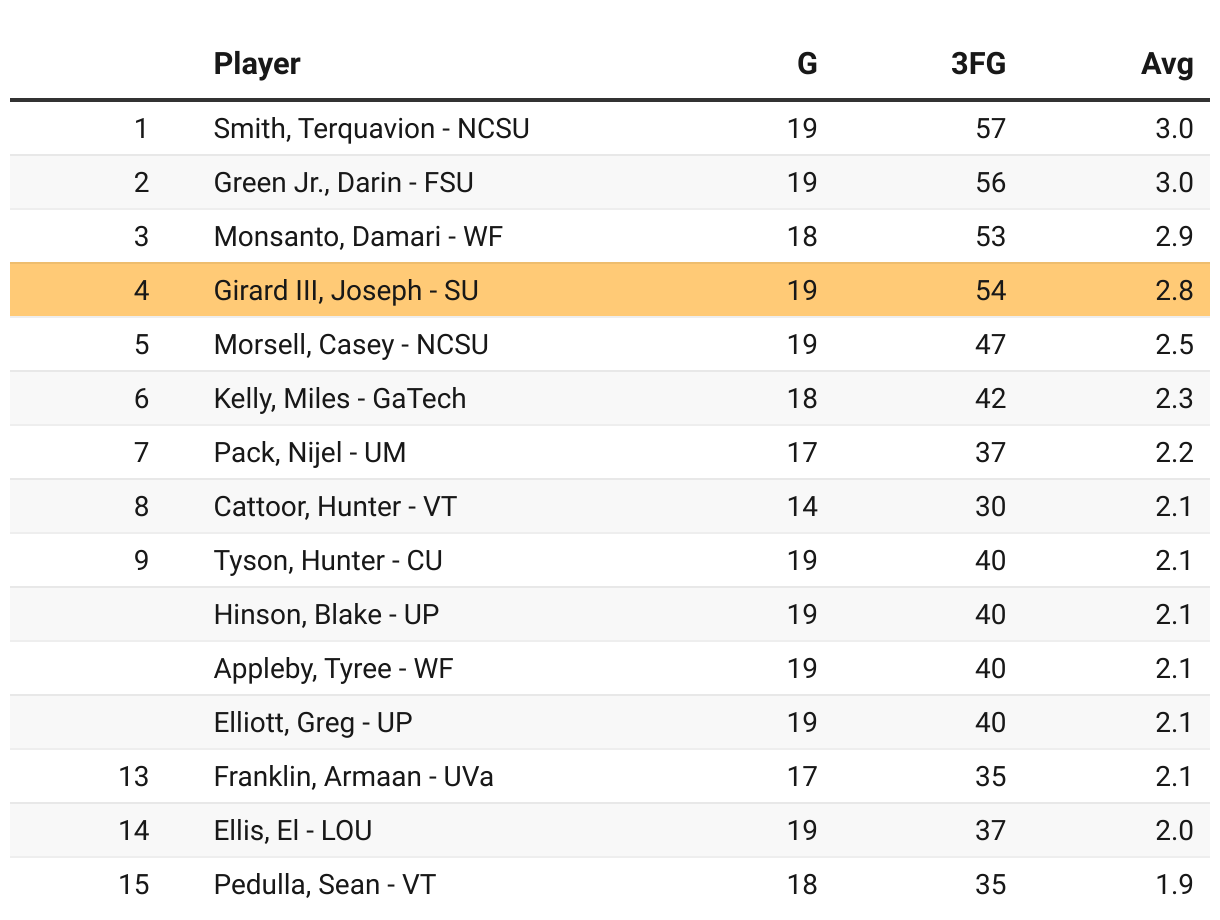Open Kelly, Miles - GaTech entry
The width and height of the screenshot is (1220, 920).
pos(340,399)
